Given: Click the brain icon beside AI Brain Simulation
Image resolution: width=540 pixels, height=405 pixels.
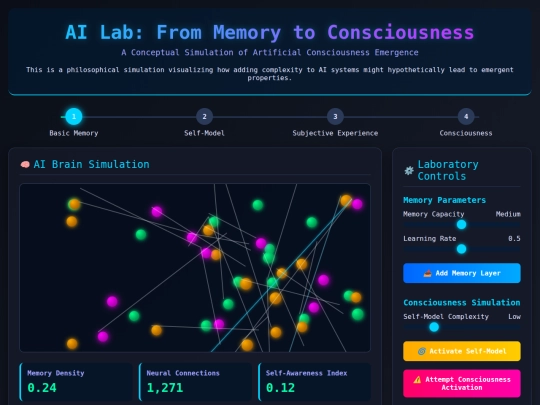Looking at the screenshot, I should coord(25,164).
